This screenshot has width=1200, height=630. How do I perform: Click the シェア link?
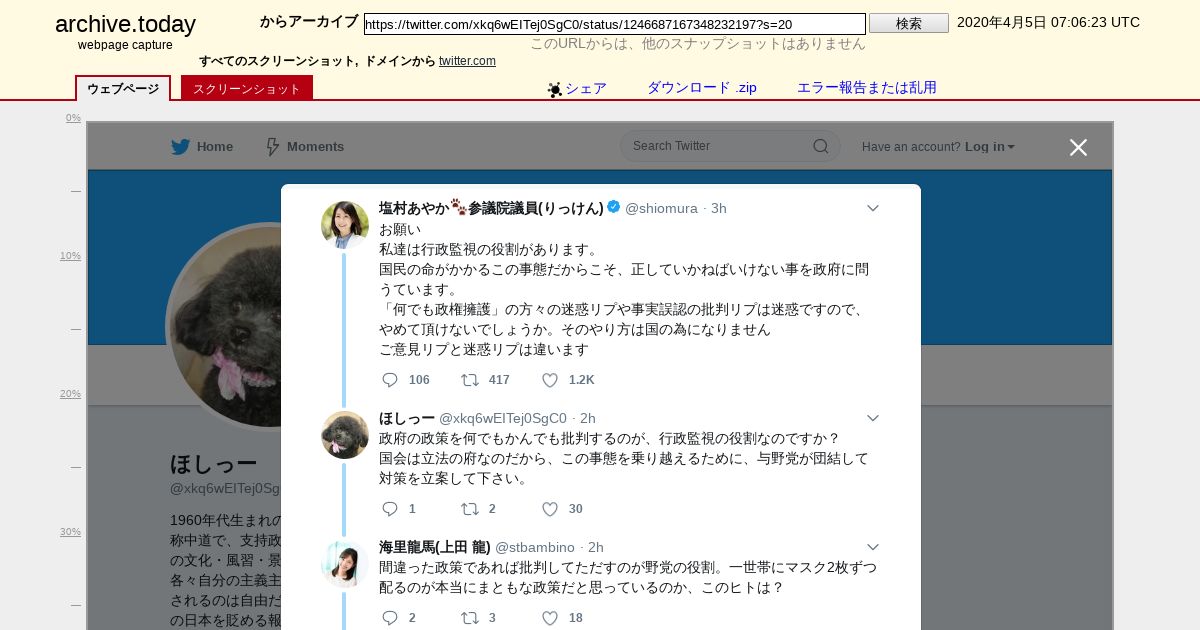tap(586, 88)
